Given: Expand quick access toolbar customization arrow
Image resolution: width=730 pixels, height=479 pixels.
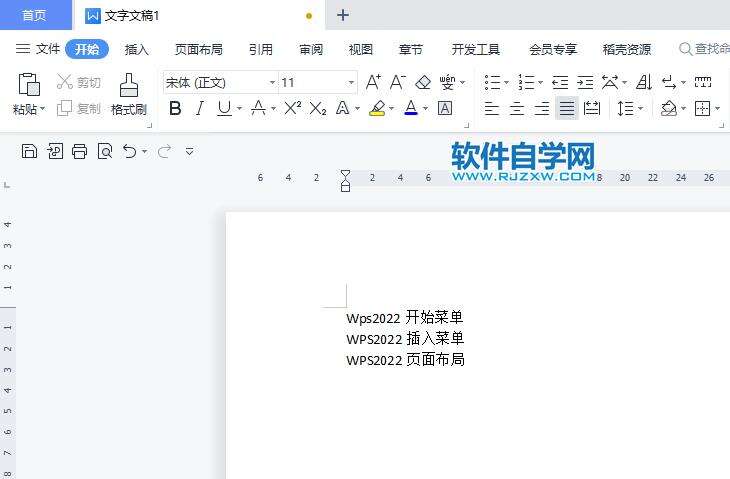Looking at the screenshot, I should tap(189, 152).
